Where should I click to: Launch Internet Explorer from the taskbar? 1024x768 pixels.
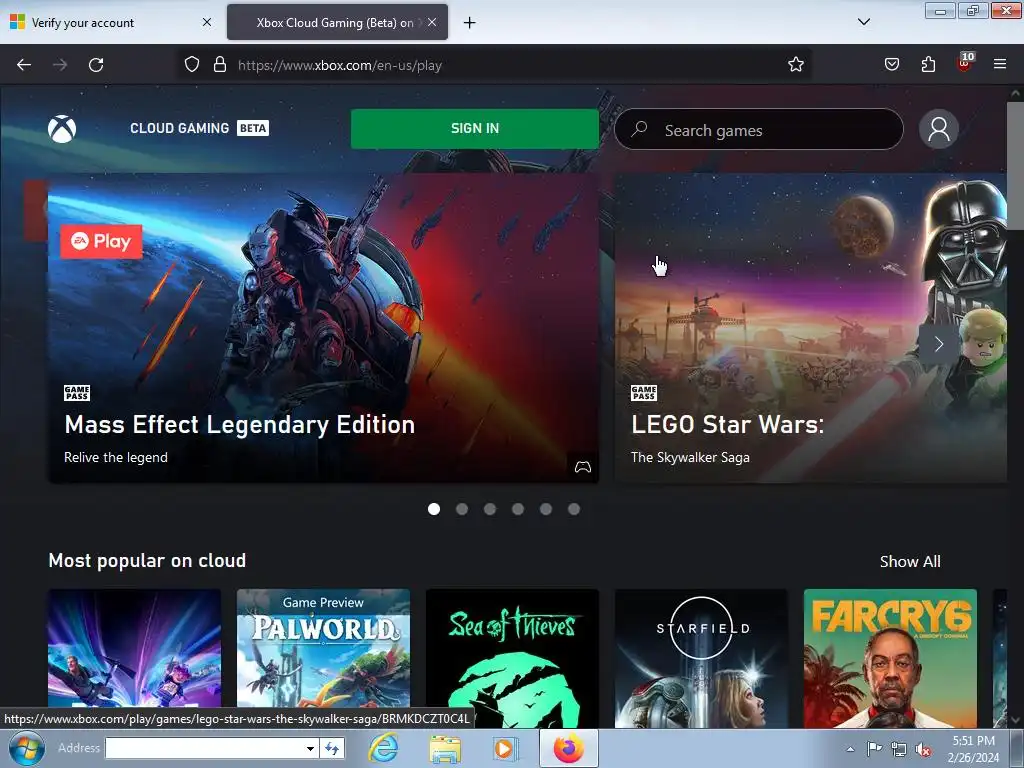[x=383, y=748]
